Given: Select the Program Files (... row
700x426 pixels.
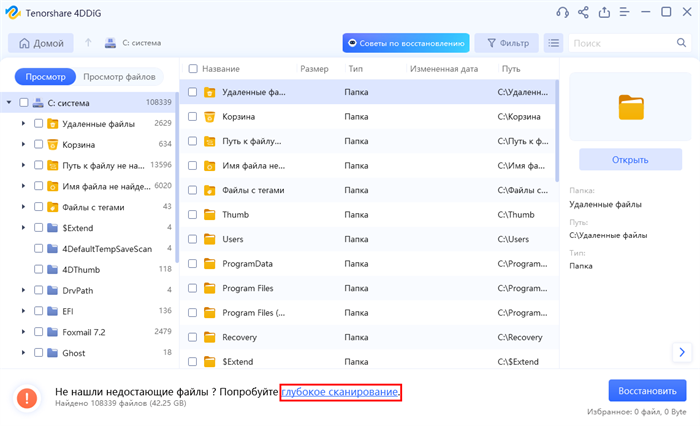Looking at the screenshot, I should [369, 313].
